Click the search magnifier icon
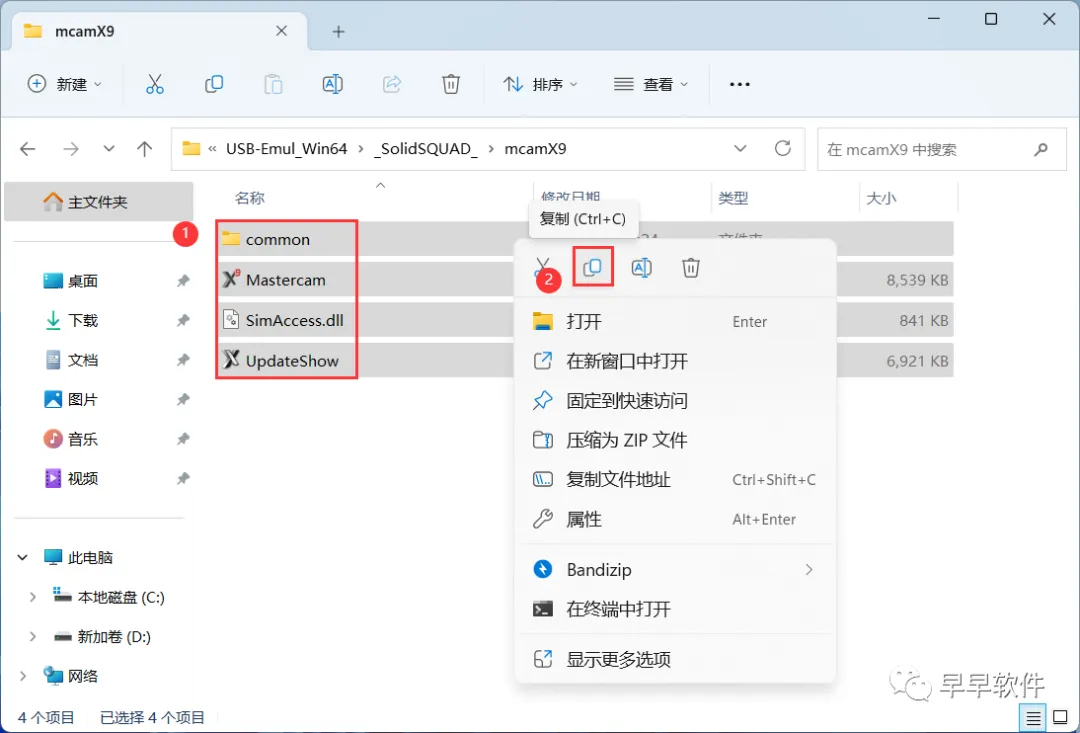The image size is (1080, 733). (x=1041, y=149)
